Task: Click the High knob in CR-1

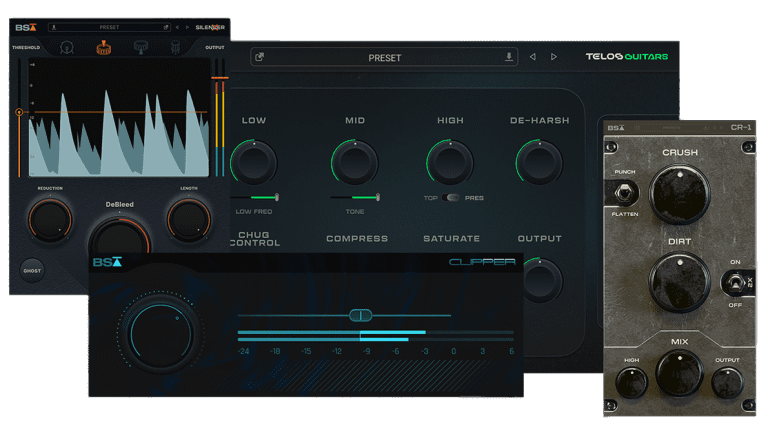Action: tap(631, 383)
